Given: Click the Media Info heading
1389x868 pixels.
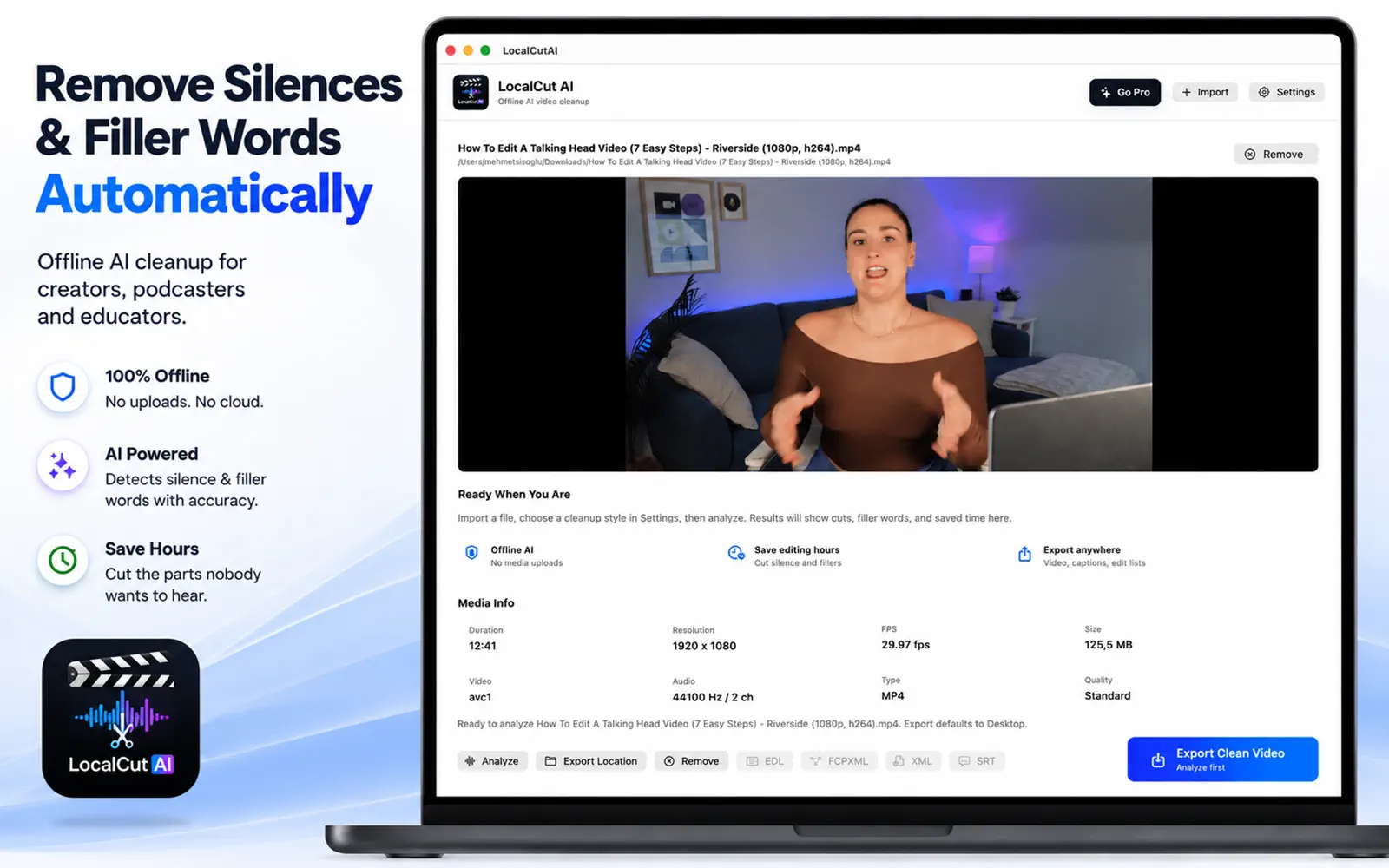Looking at the screenshot, I should [x=486, y=603].
